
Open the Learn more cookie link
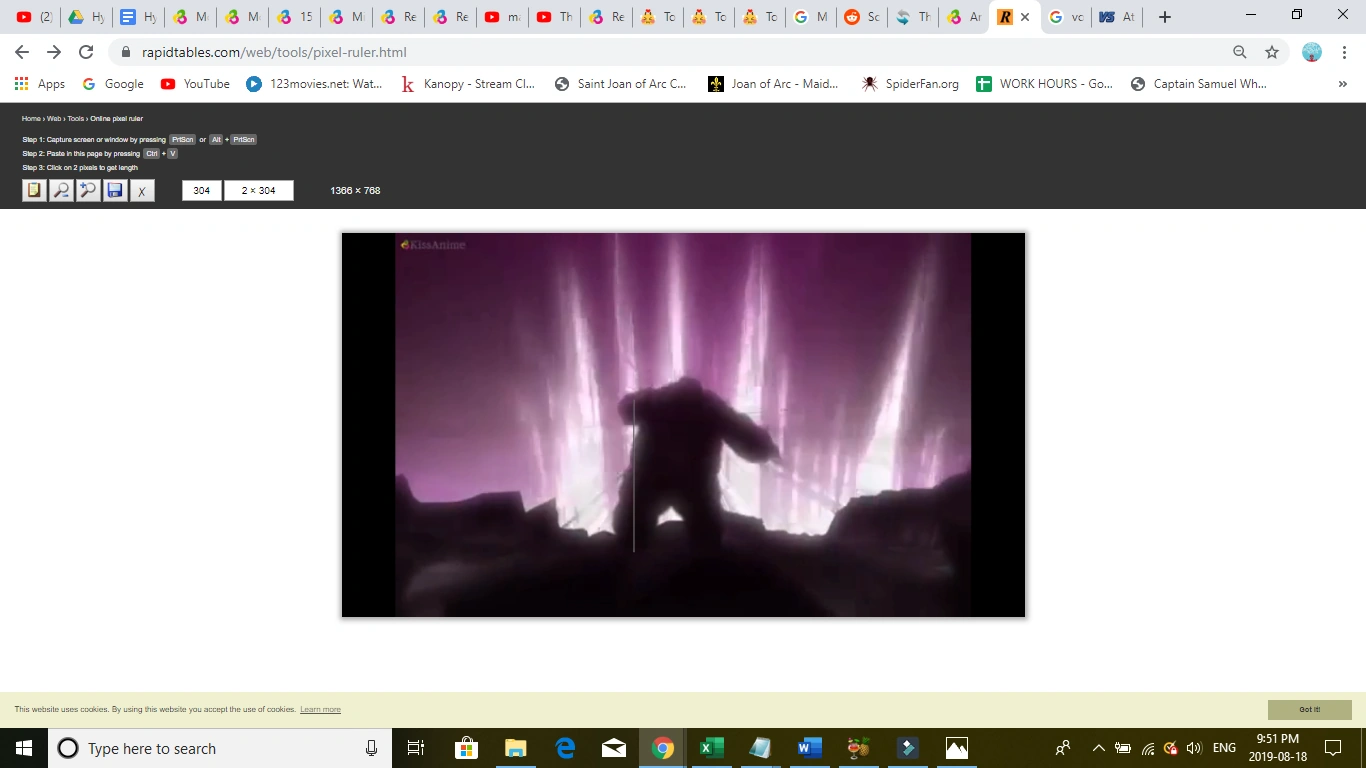320,710
